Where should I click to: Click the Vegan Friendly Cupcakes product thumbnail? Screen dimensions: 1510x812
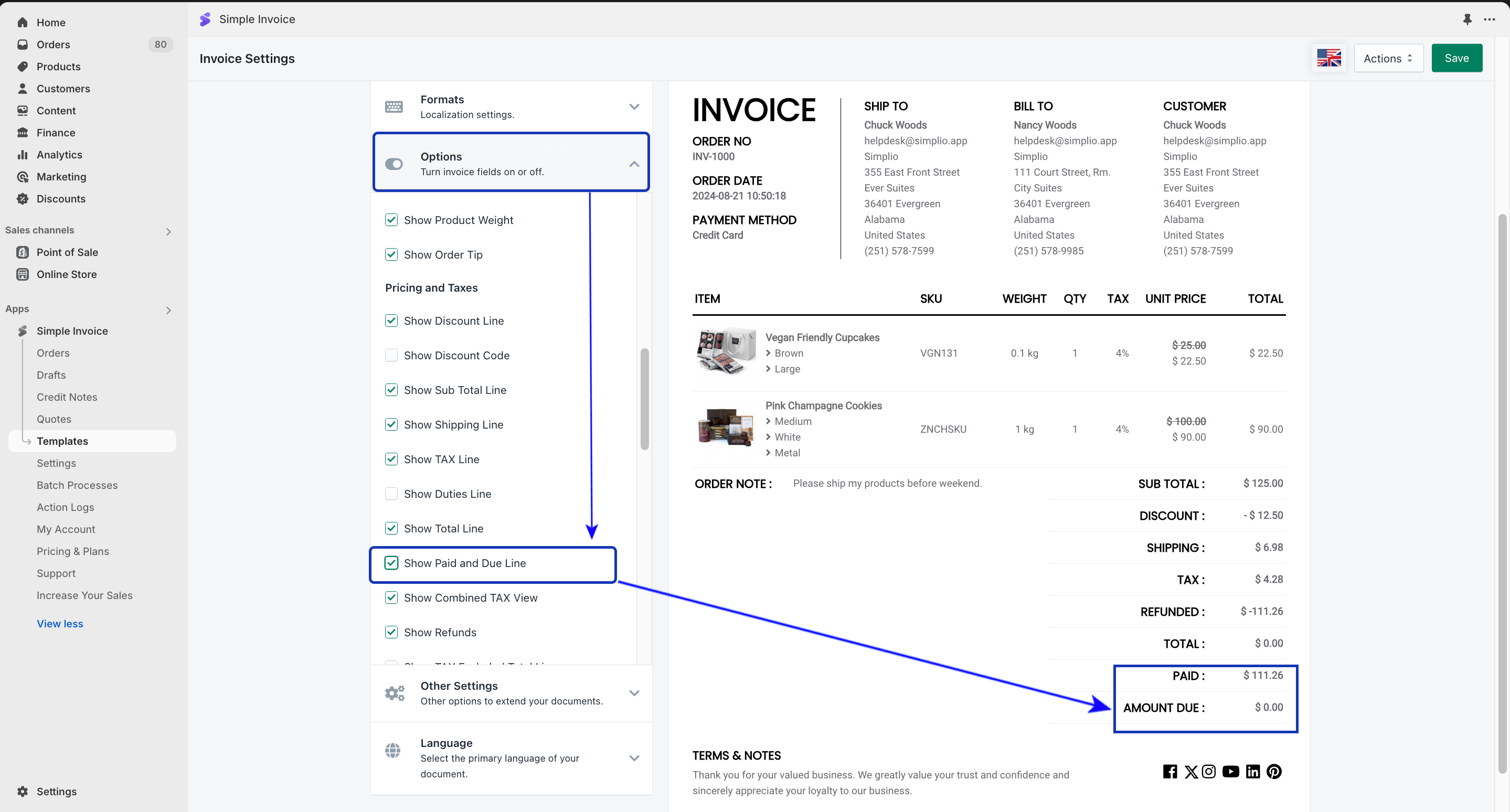click(x=725, y=351)
